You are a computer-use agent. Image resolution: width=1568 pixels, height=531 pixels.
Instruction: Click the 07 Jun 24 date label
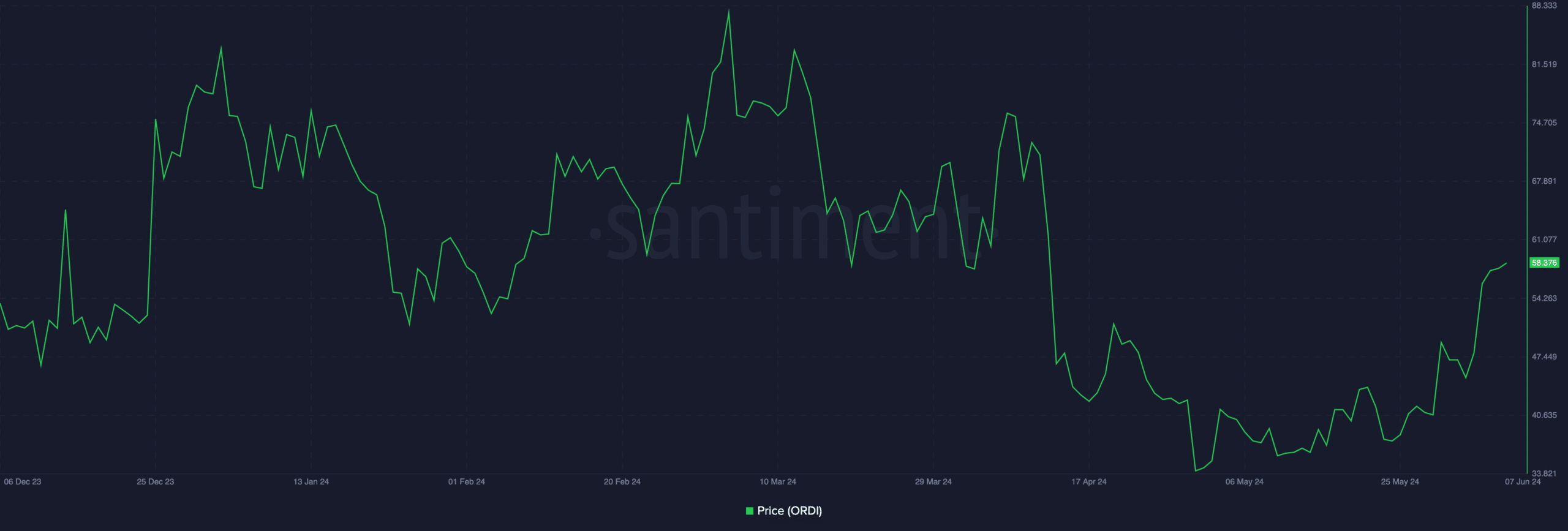tap(1523, 482)
